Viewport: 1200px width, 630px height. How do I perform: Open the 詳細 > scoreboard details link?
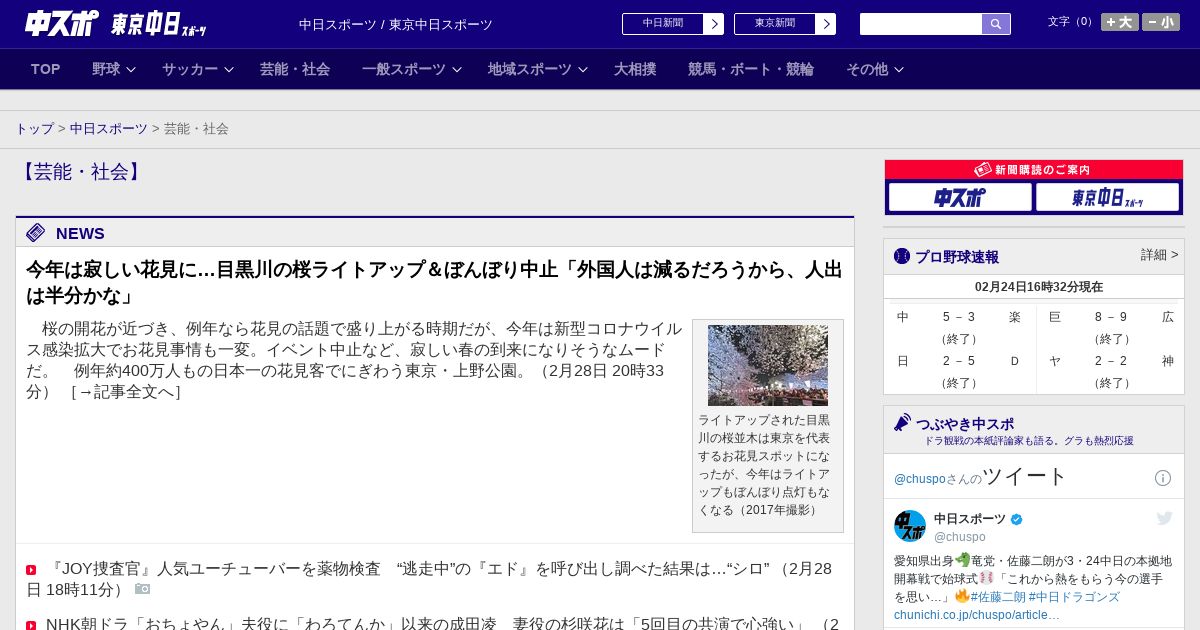[1159, 255]
